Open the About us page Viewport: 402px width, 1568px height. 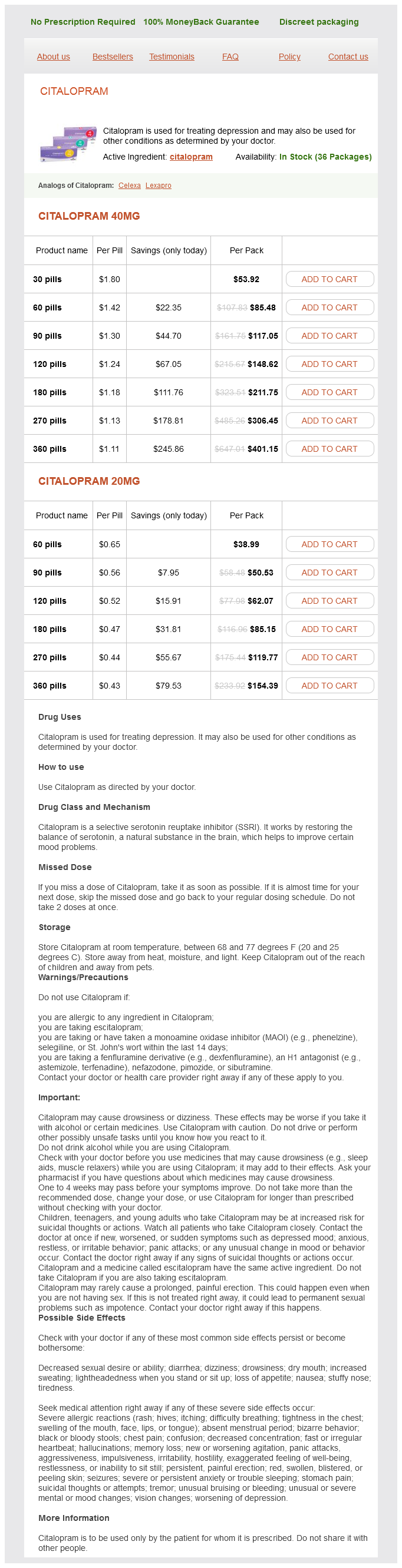[54, 57]
